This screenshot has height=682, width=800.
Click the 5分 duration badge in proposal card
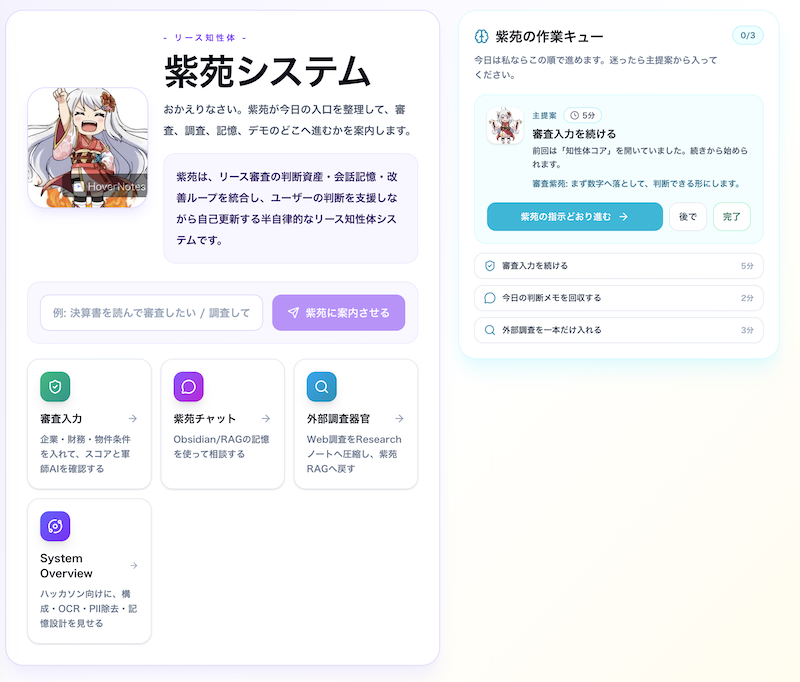pyautogui.click(x=583, y=115)
